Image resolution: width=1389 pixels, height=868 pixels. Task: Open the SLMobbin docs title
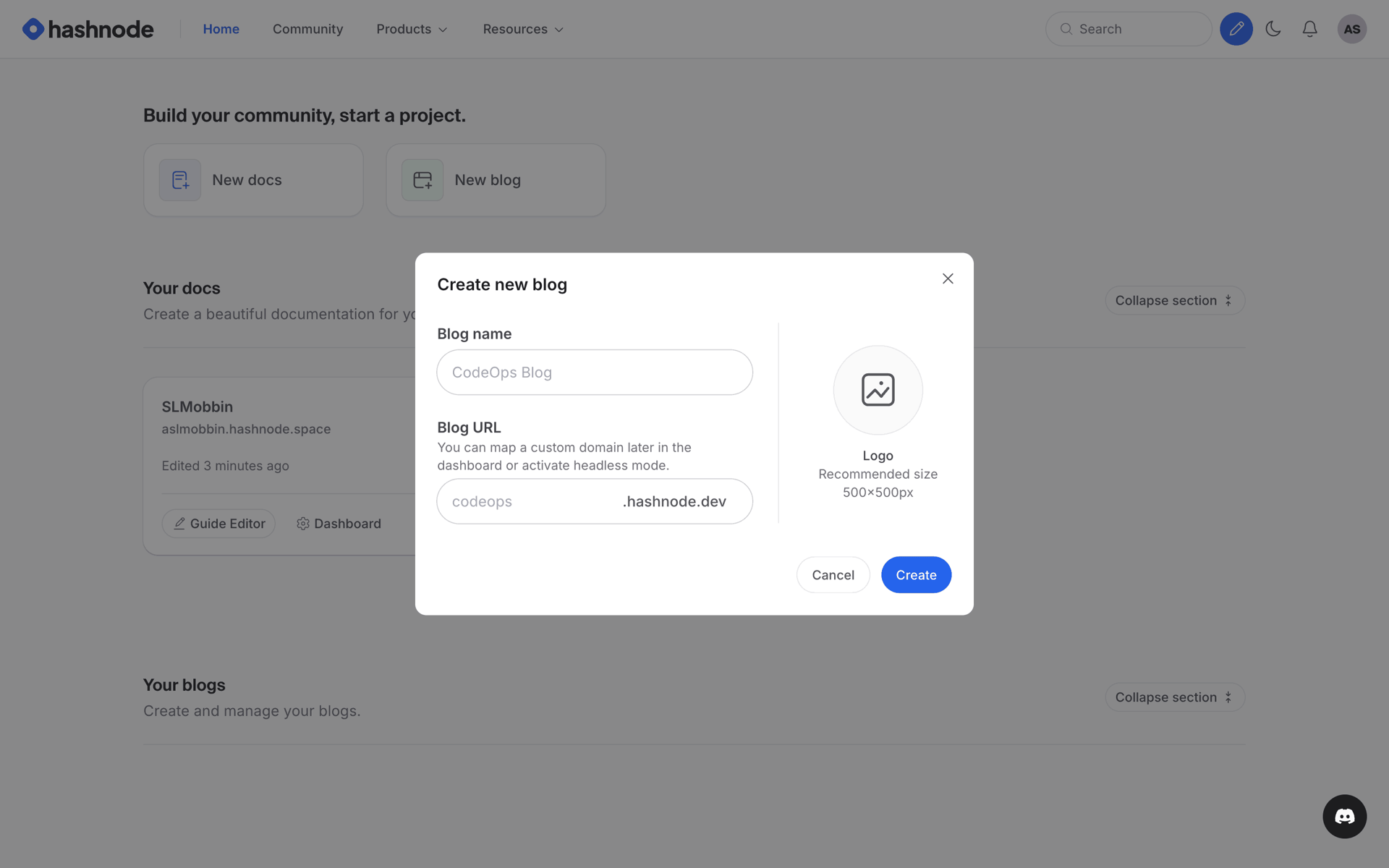click(197, 407)
